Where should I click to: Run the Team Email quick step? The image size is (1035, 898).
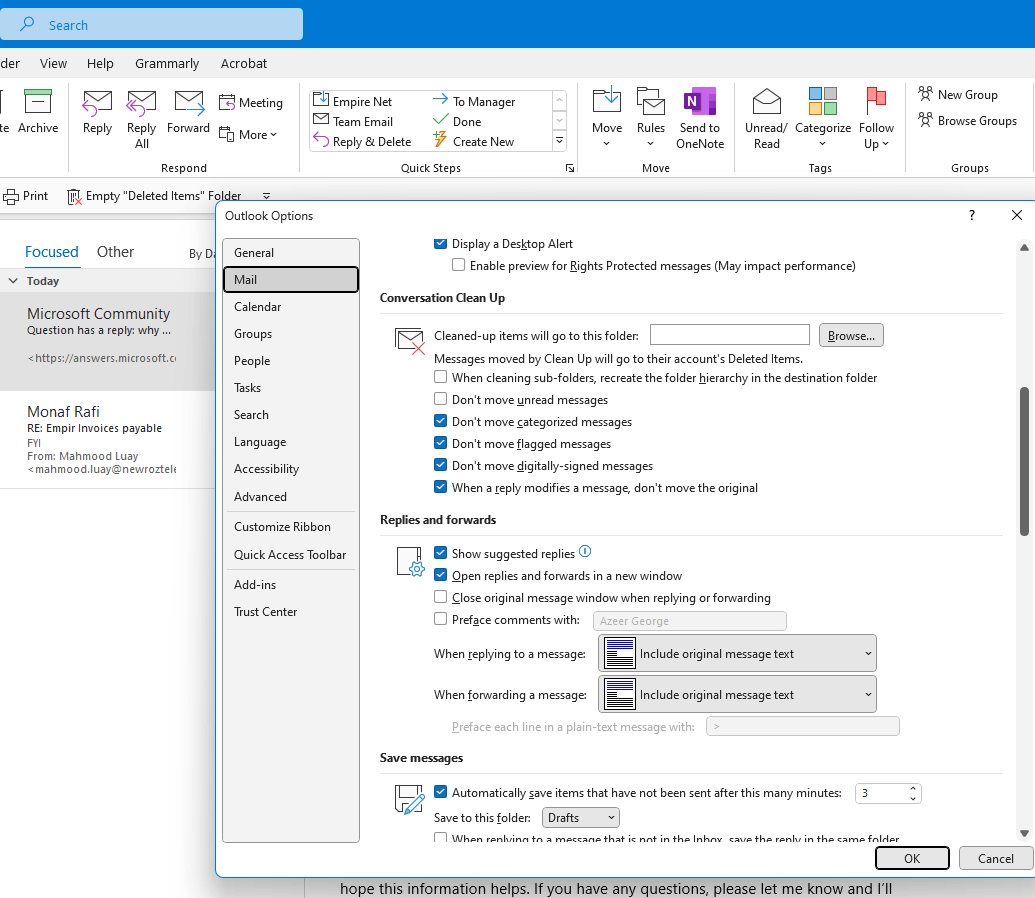coord(353,121)
